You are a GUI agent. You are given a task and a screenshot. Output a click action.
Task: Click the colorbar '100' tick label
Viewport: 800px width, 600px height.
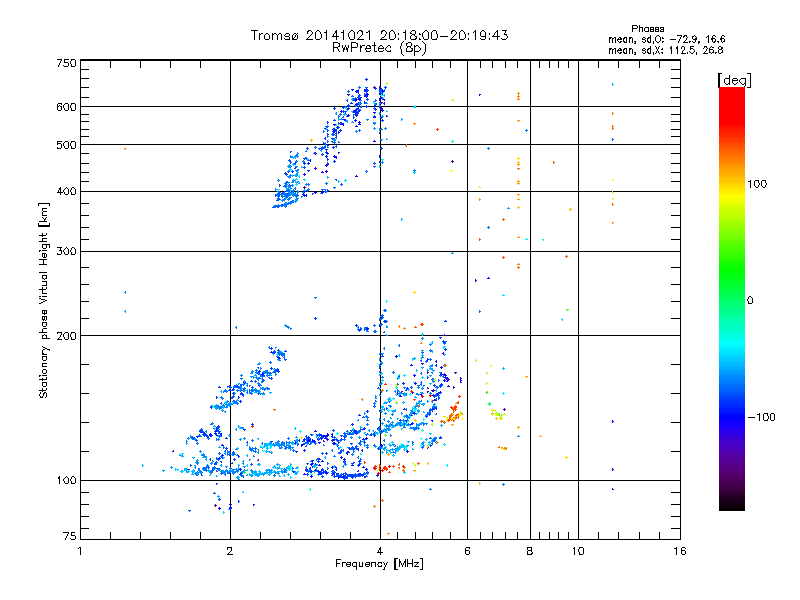point(757,184)
